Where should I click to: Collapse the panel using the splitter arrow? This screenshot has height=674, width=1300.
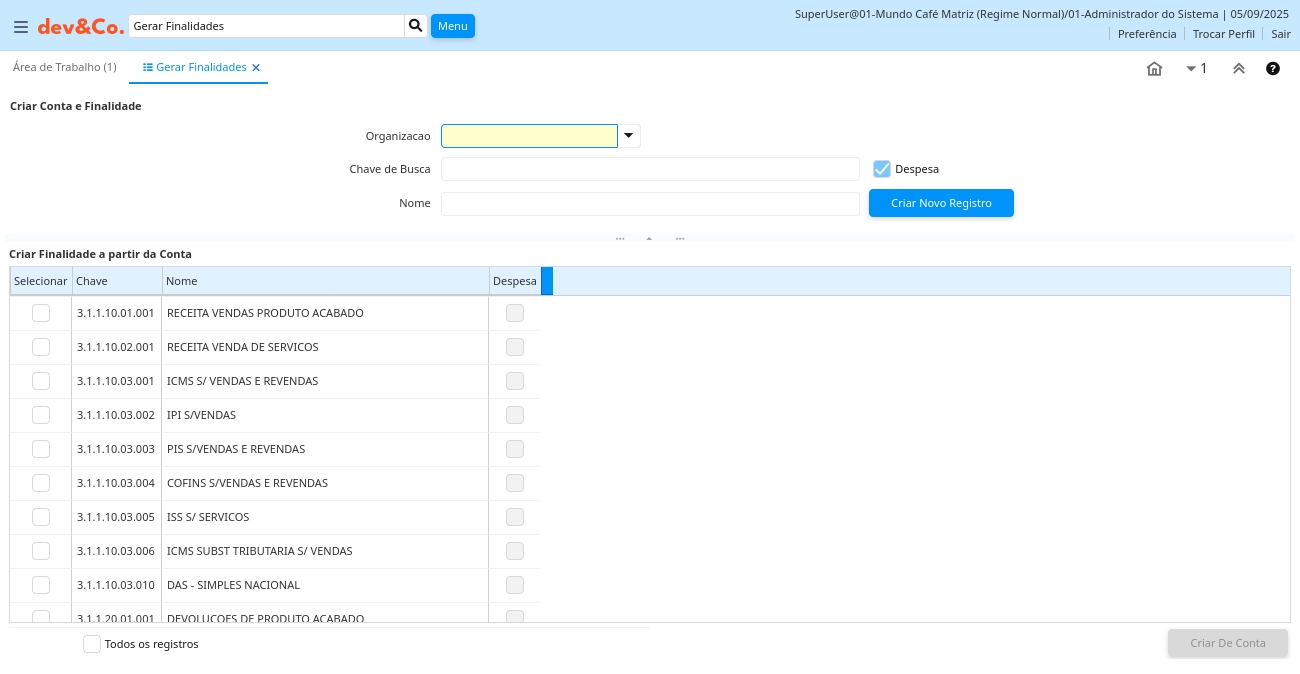(649, 239)
